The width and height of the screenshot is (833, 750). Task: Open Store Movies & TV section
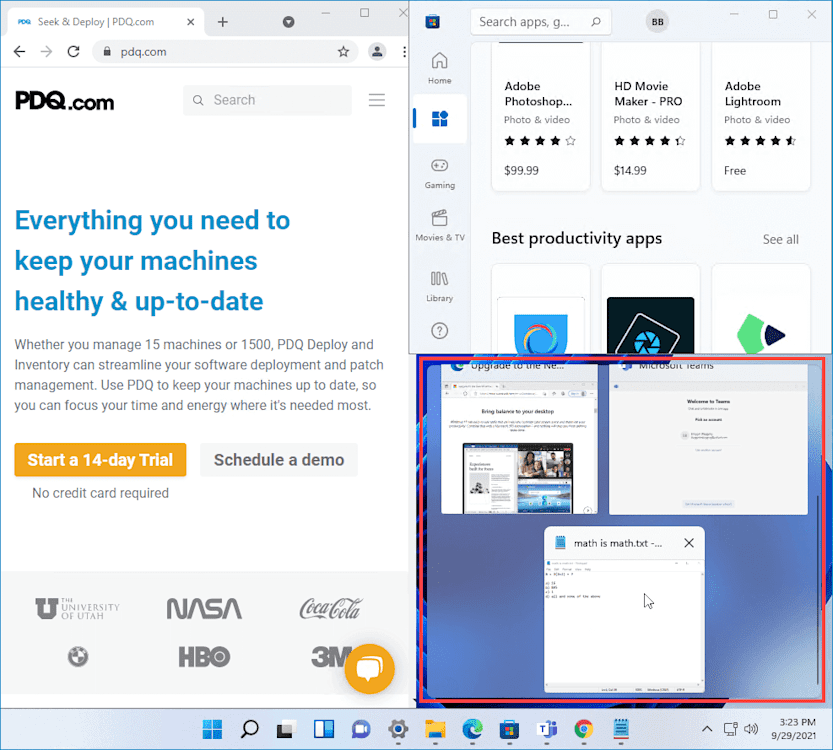(x=439, y=226)
